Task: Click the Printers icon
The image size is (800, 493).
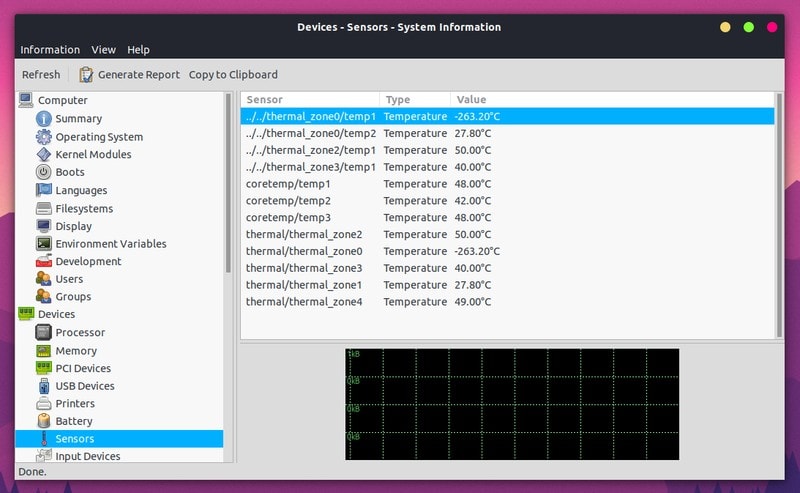Action: click(44, 403)
